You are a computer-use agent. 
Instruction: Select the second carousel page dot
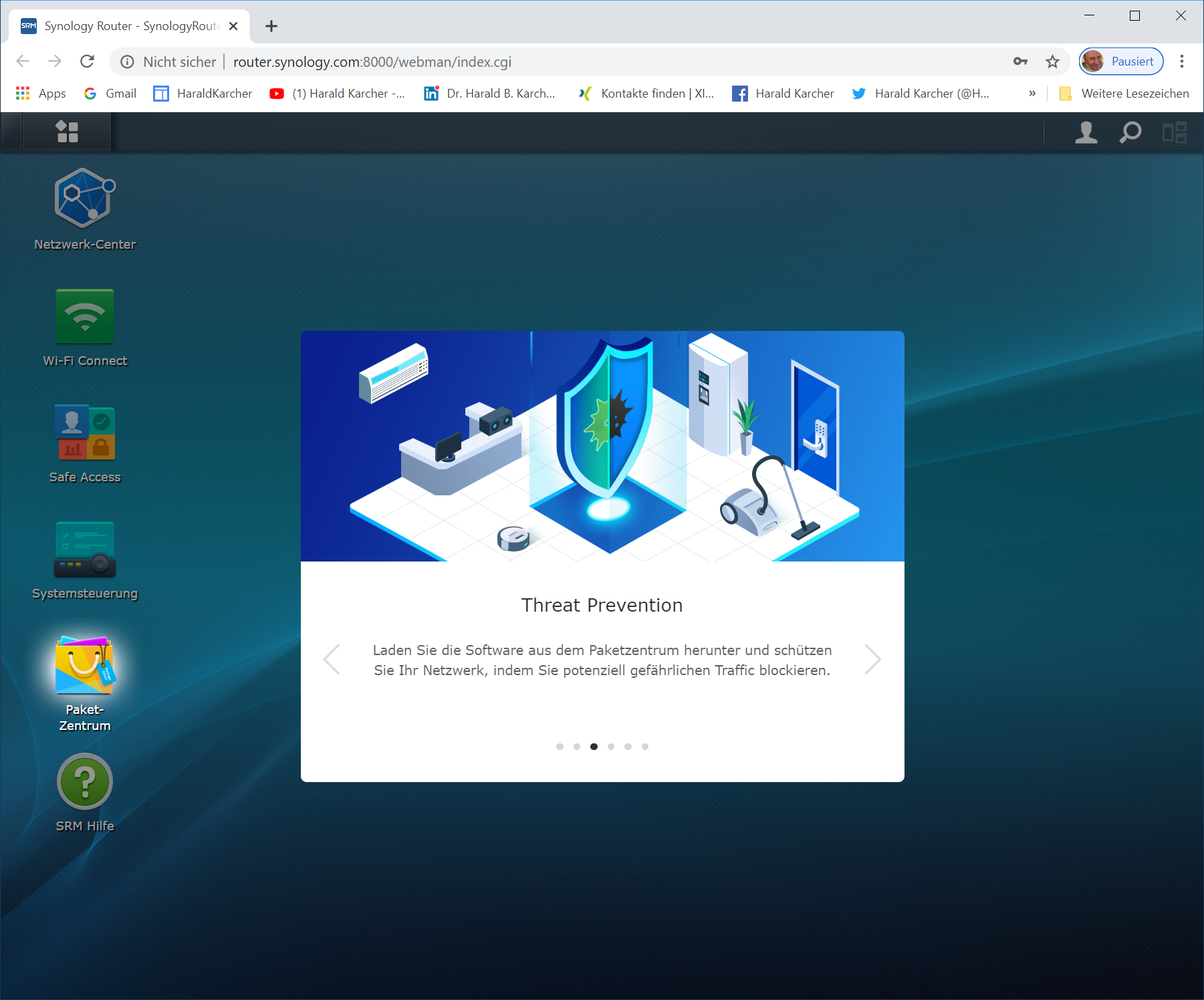[x=577, y=747]
